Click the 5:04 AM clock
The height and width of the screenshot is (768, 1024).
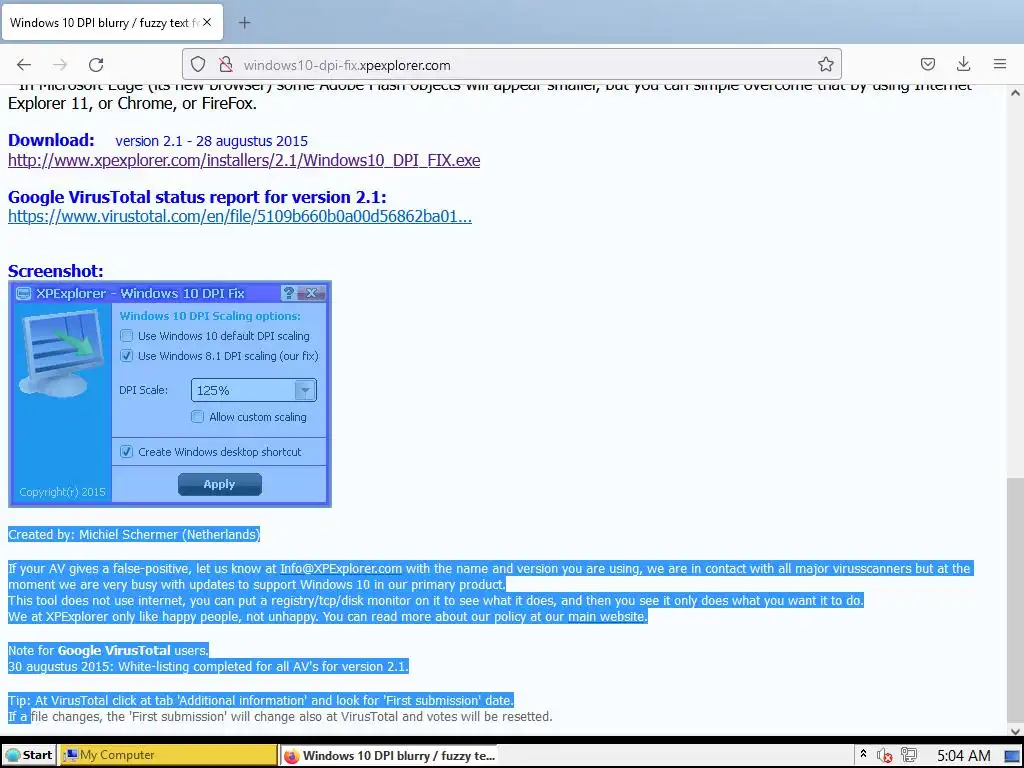coord(963,756)
